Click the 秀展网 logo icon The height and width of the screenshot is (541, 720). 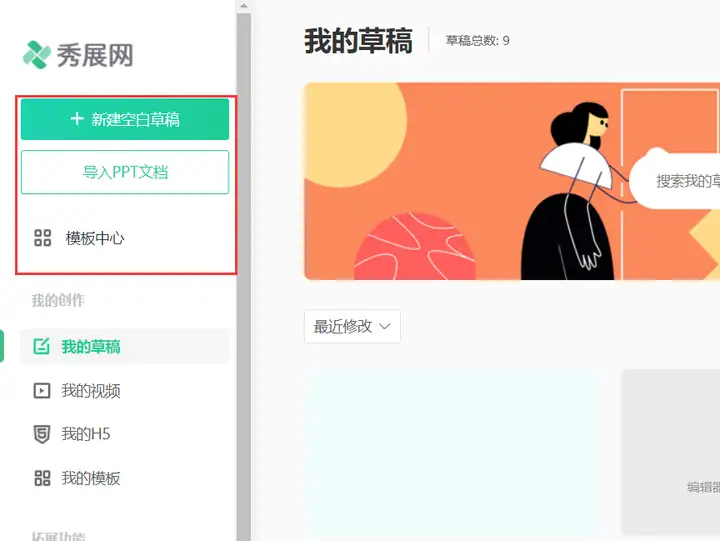[37, 55]
